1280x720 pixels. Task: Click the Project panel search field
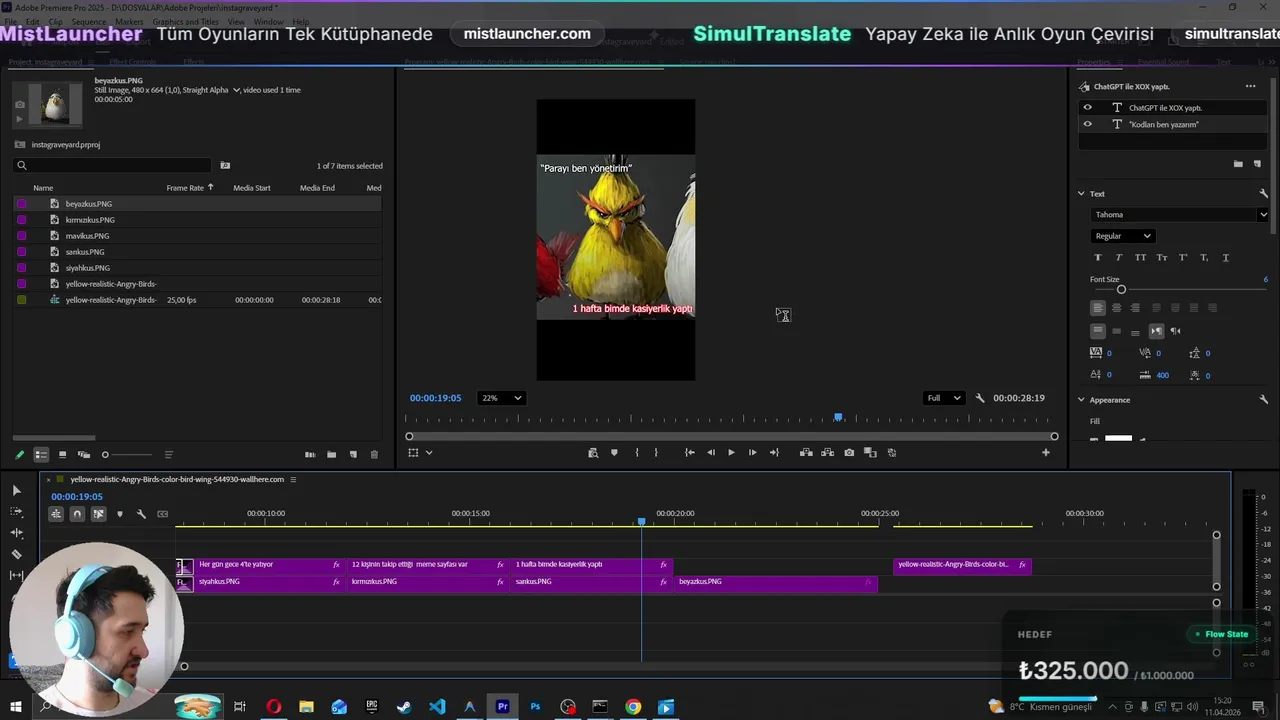tap(113, 166)
